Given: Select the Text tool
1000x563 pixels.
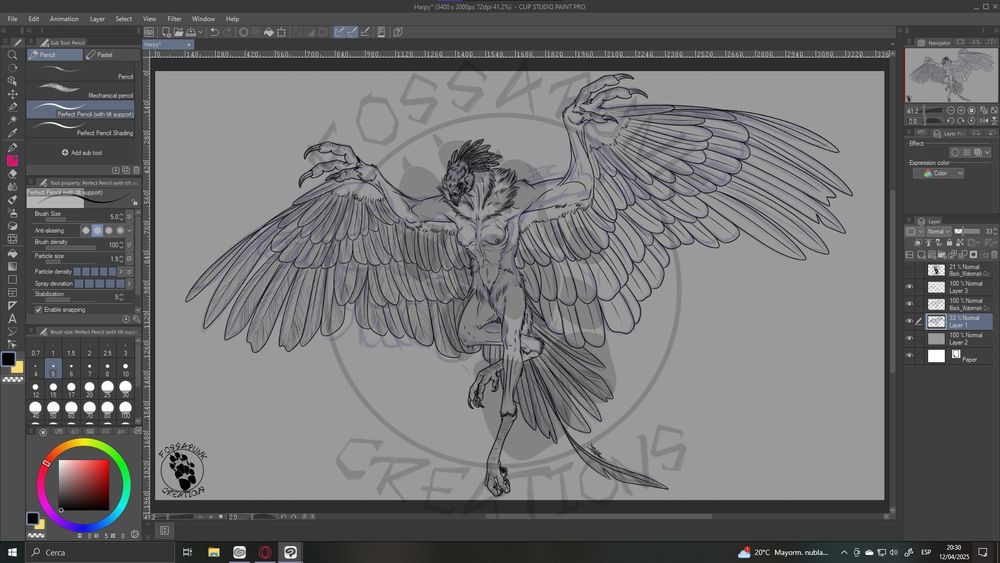Looking at the screenshot, I should 12,319.
